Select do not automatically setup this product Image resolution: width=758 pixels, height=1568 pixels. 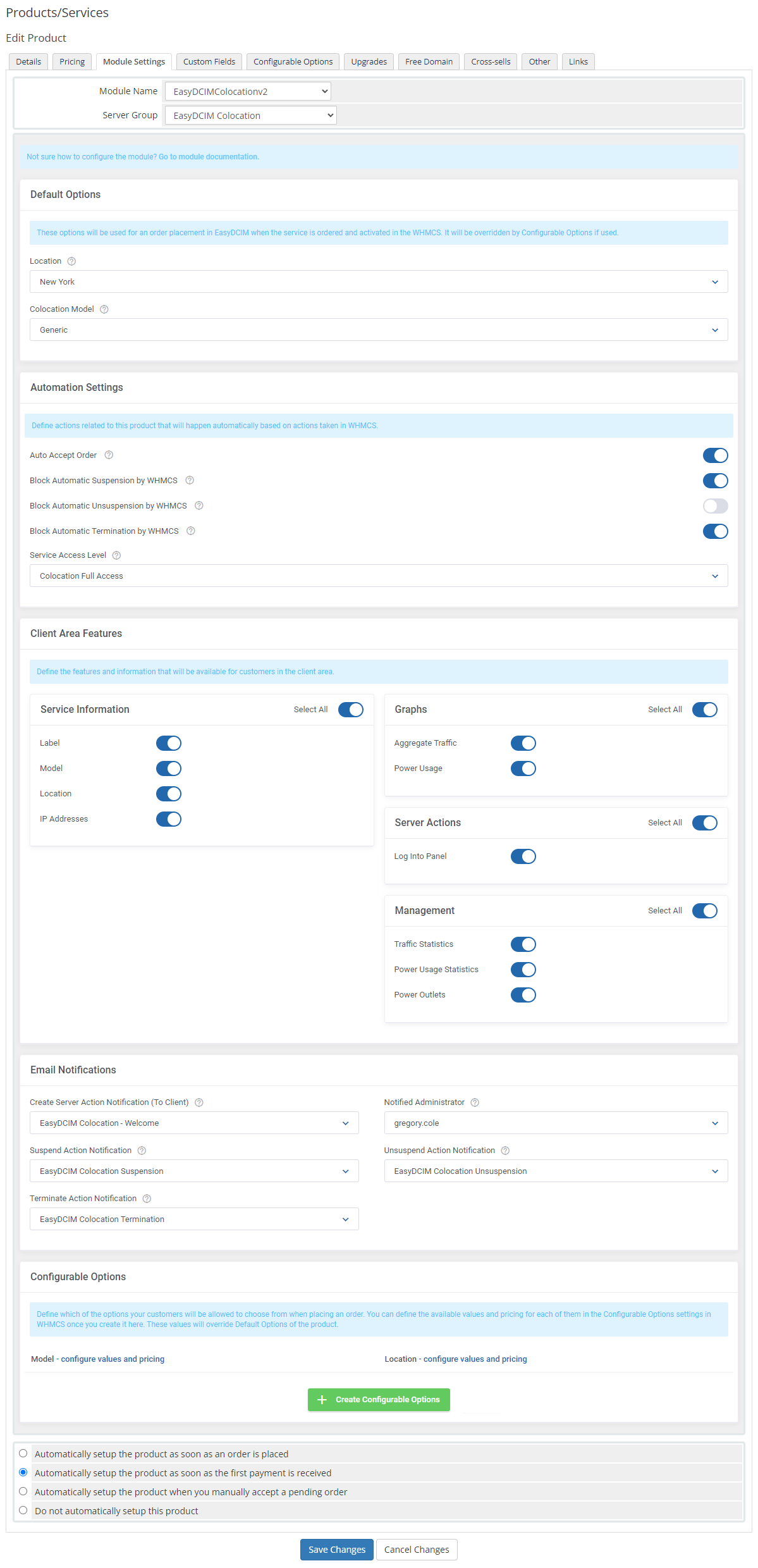pos(23,1510)
